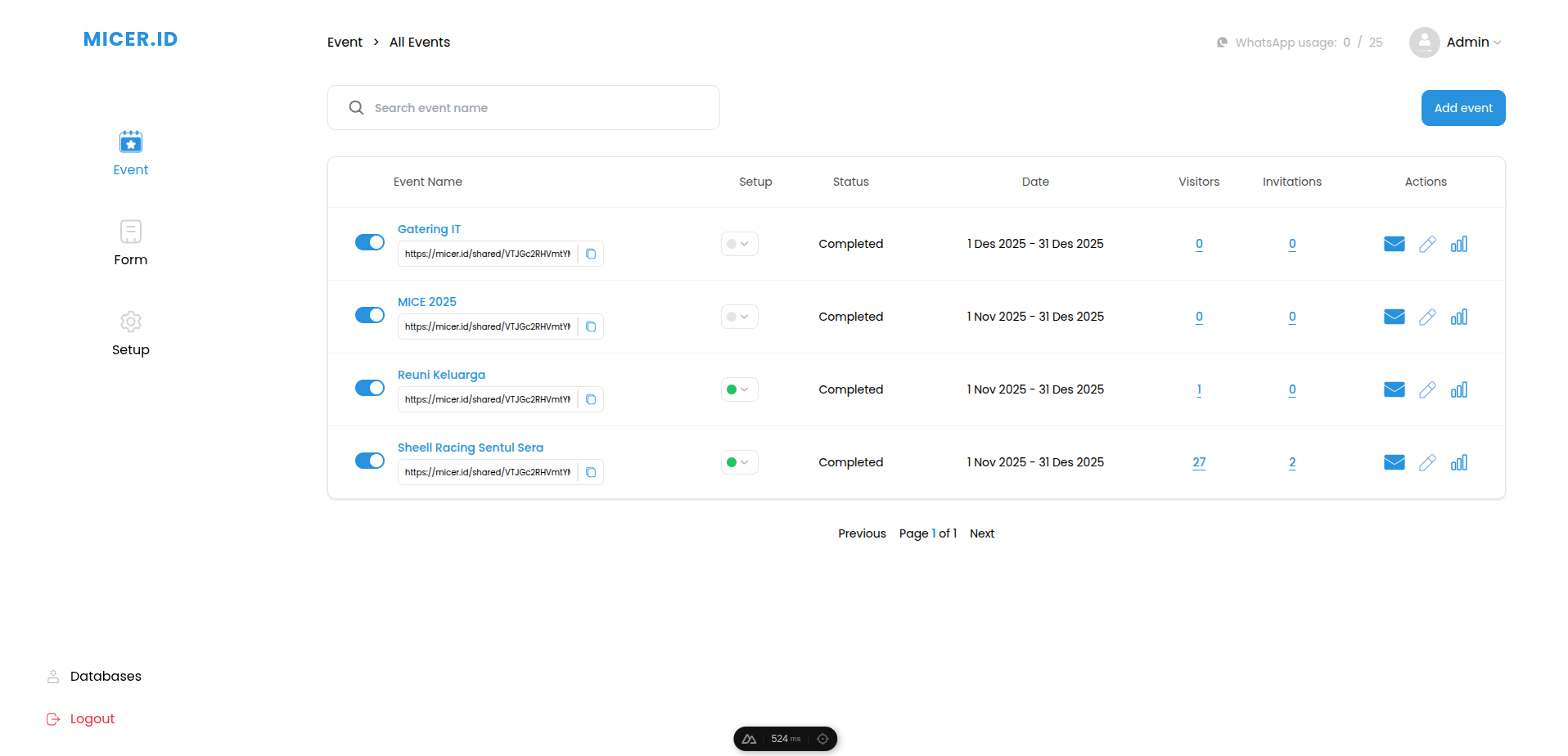The image size is (1568, 756).
Task: Click the Search event name field
Action: click(x=524, y=108)
